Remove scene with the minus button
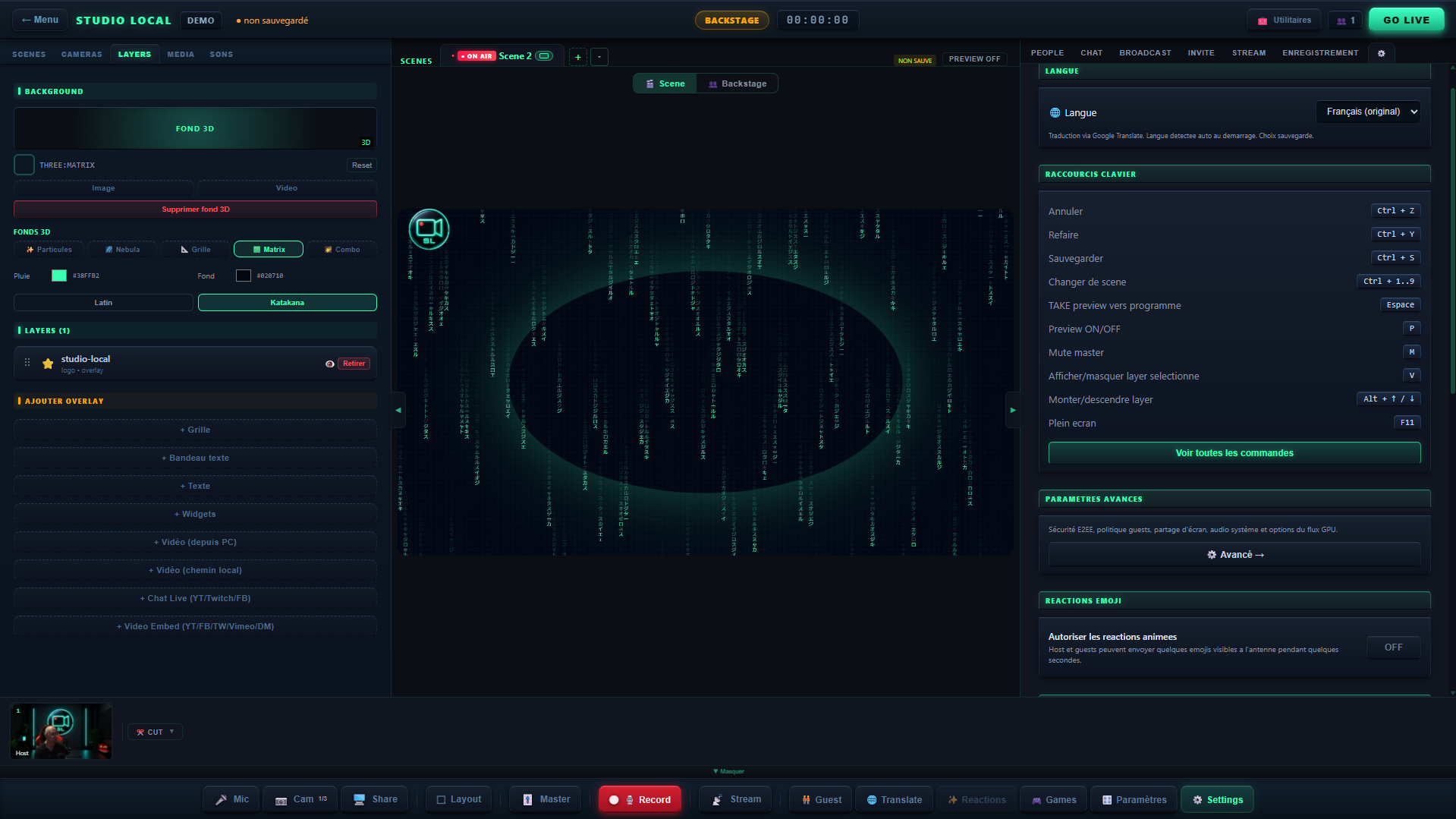1456x819 pixels. click(599, 57)
